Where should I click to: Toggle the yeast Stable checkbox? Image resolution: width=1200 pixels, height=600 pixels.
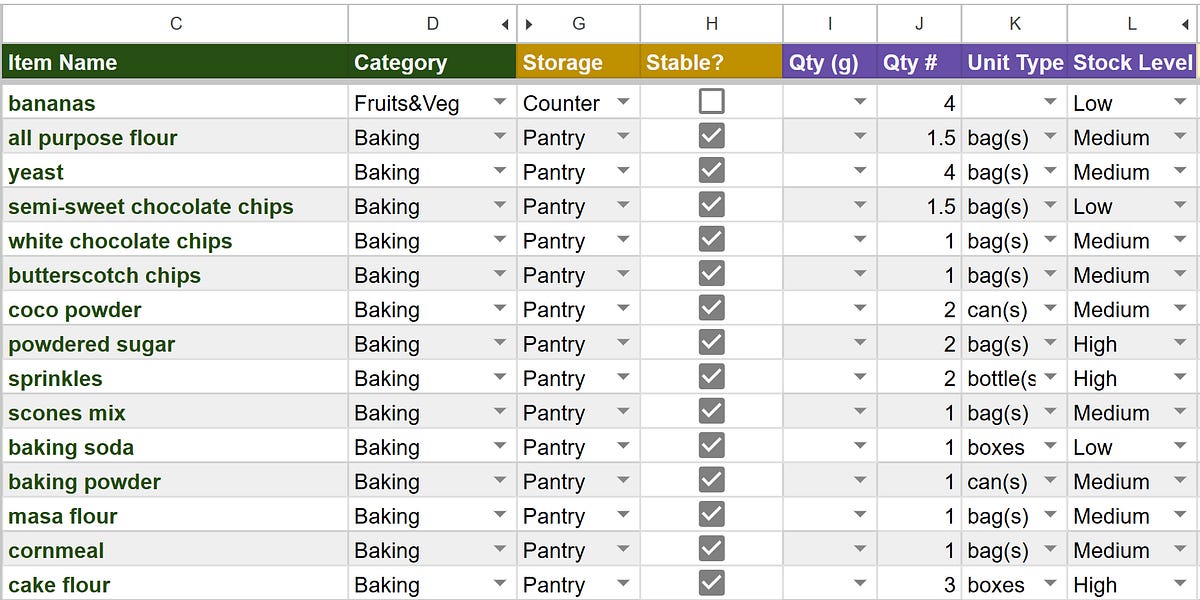click(x=712, y=171)
